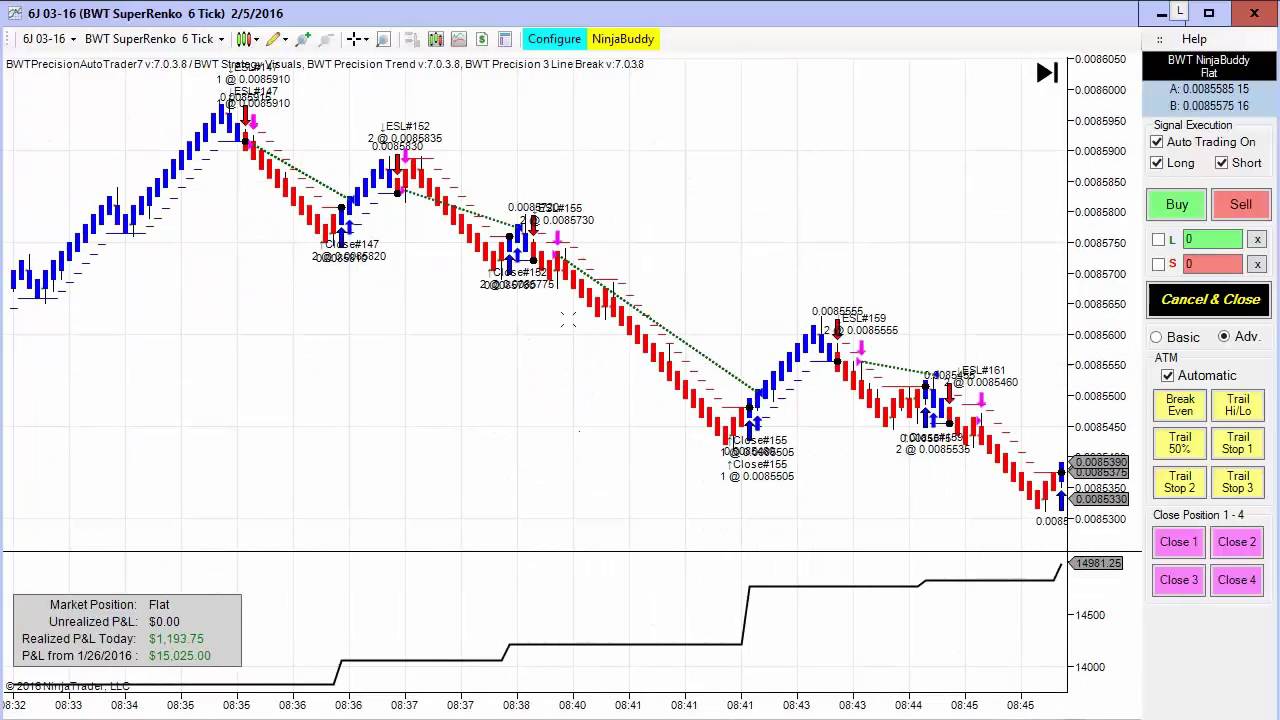Open the chart properties icon
This screenshot has width=1280, height=720.
[505, 39]
